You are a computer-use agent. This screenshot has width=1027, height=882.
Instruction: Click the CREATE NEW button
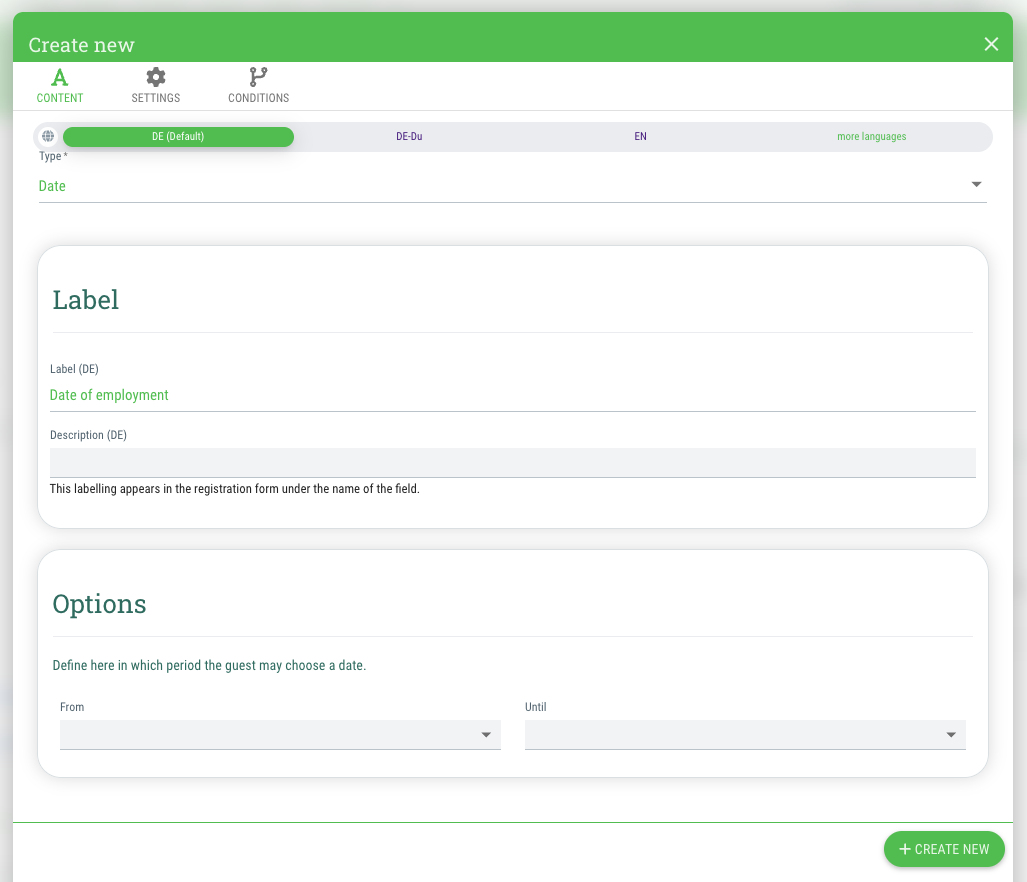point(944,849)
